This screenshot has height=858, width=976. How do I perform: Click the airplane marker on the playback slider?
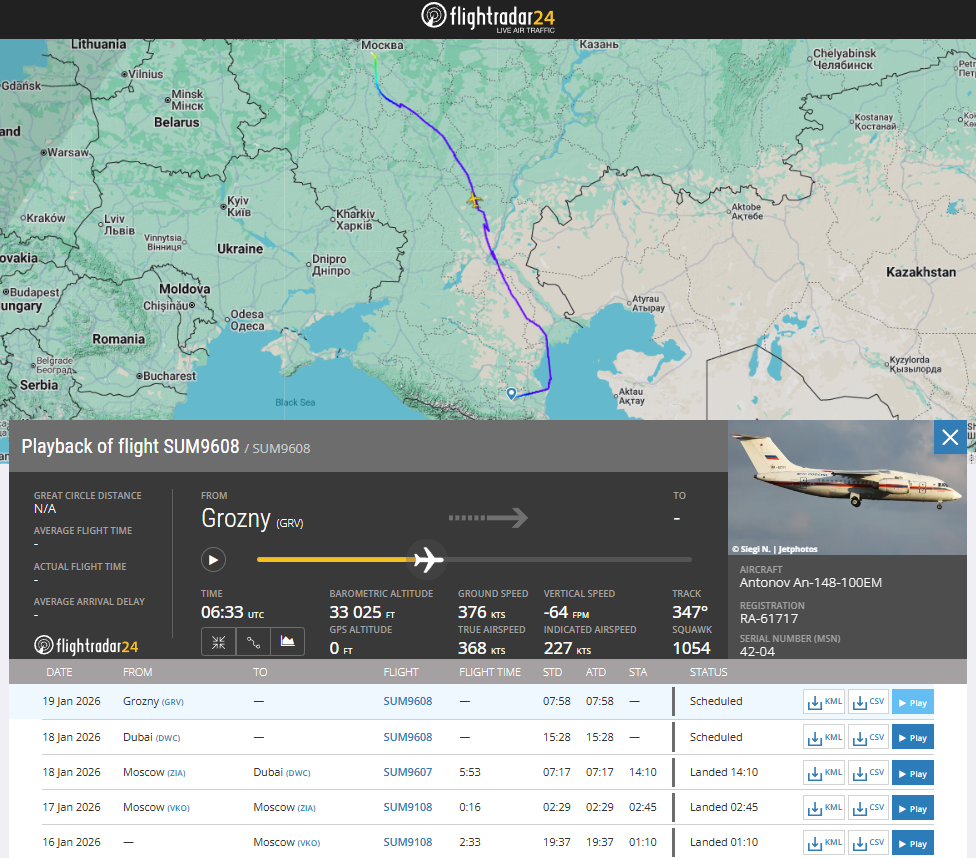pyautogui.click(x=428, y=560)
